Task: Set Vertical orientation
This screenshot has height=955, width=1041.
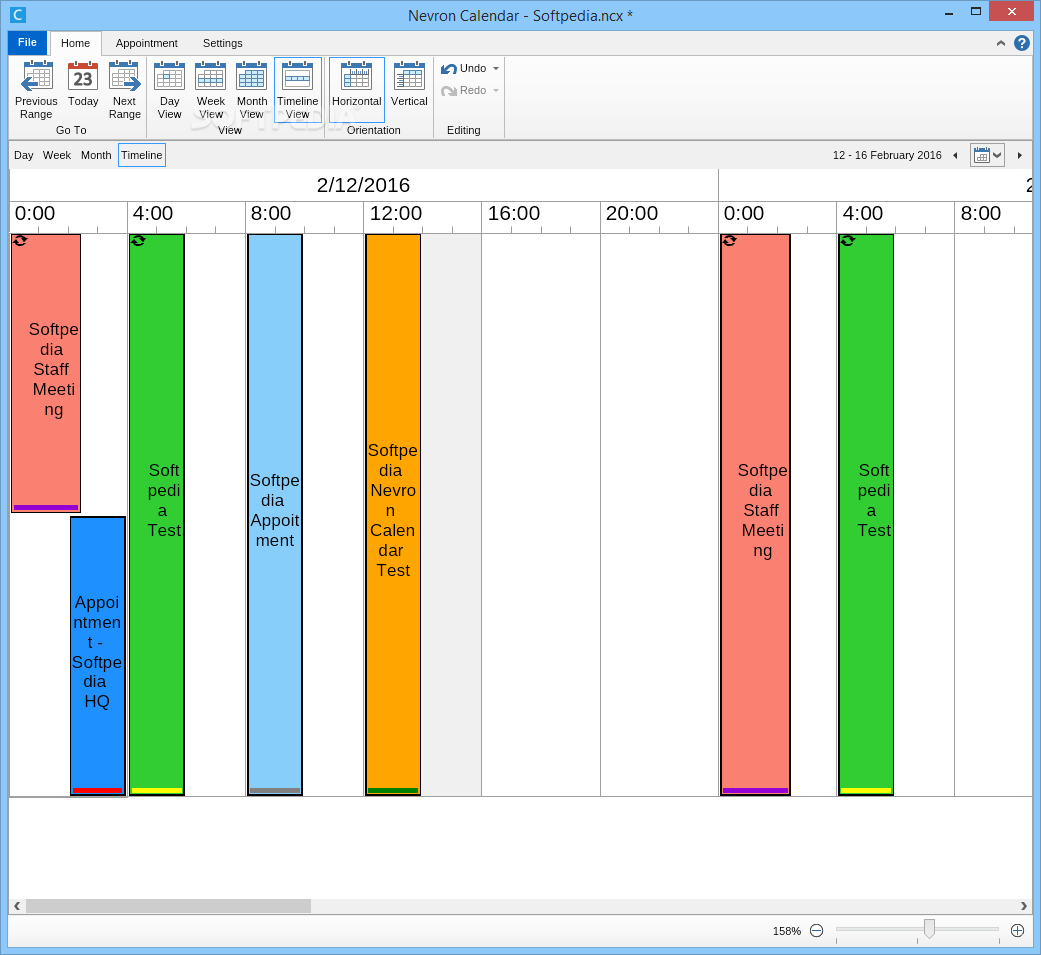Action: 409,84
